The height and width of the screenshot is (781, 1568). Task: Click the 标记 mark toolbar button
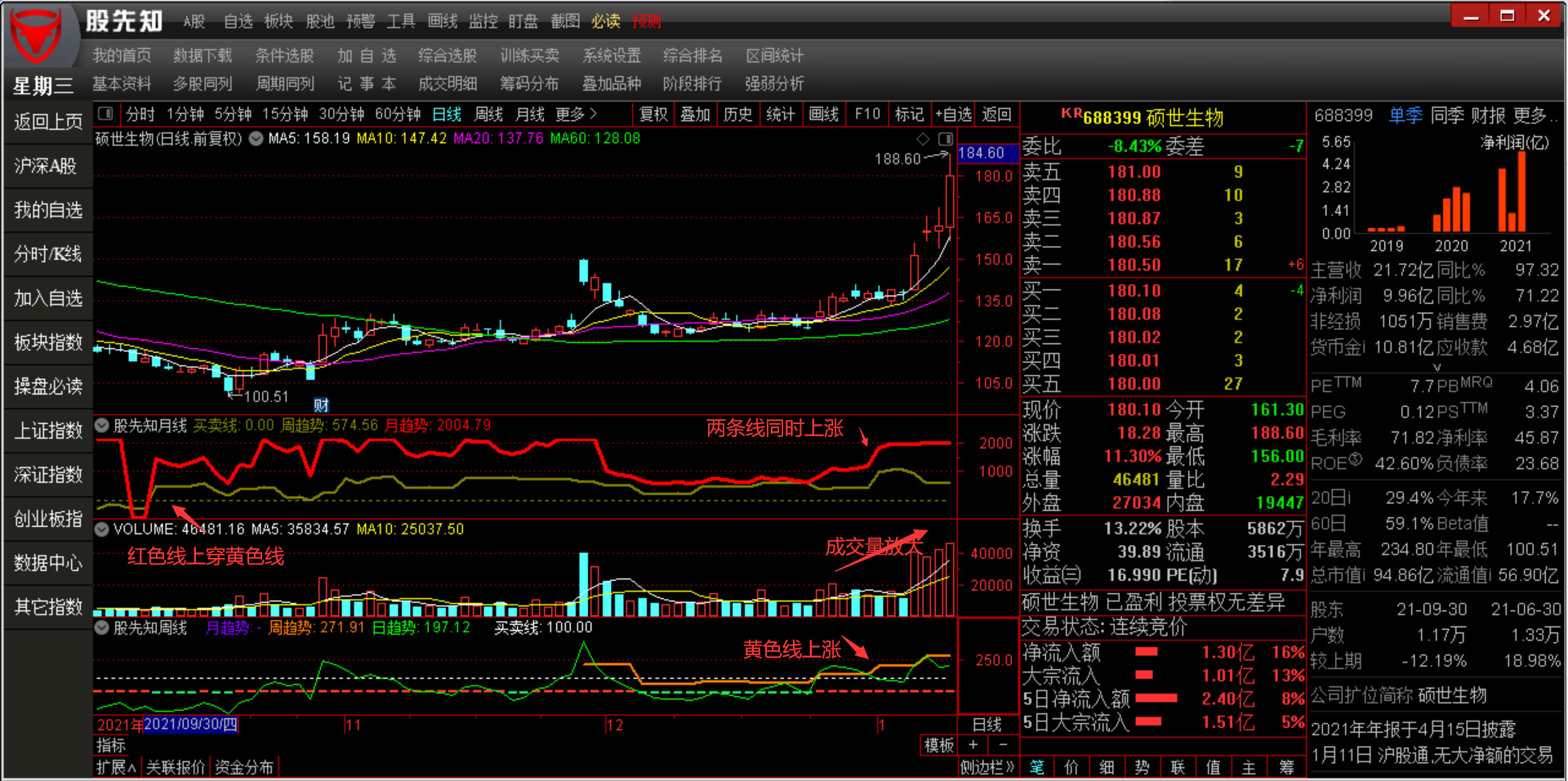click(909, 114)
